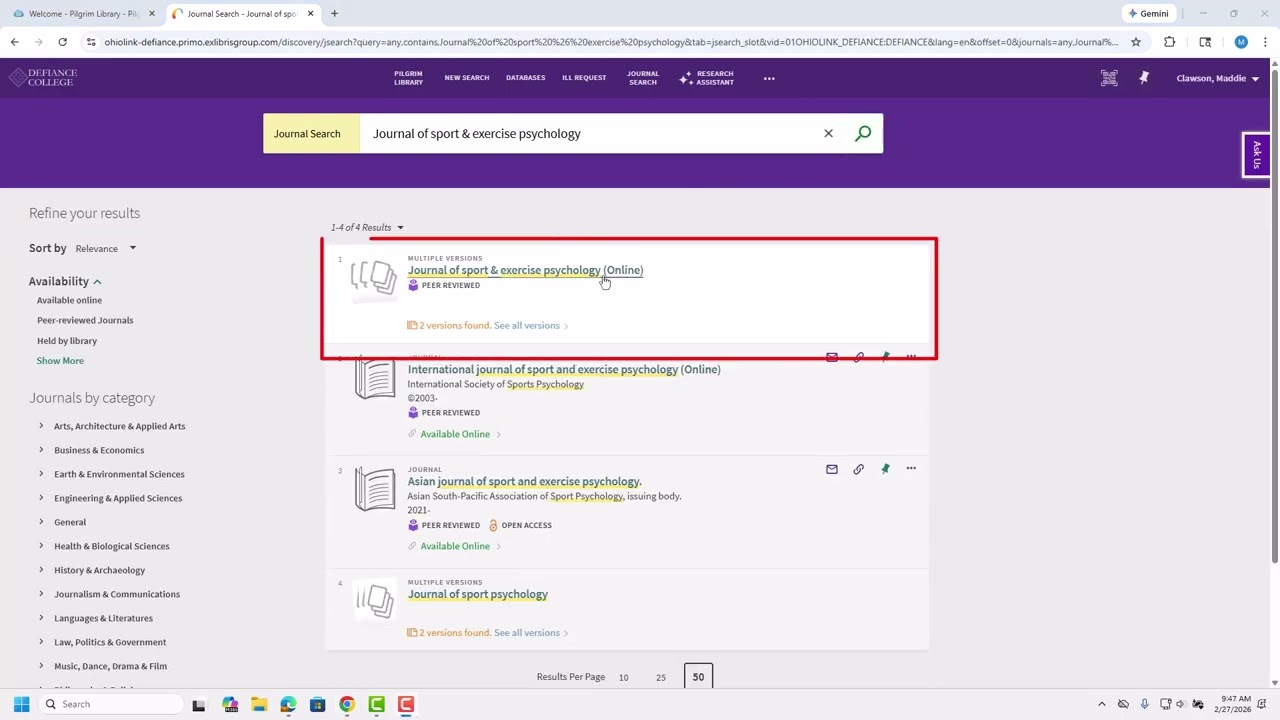
Task: Collapse the Availability filter section
Action: click(65, 281)
